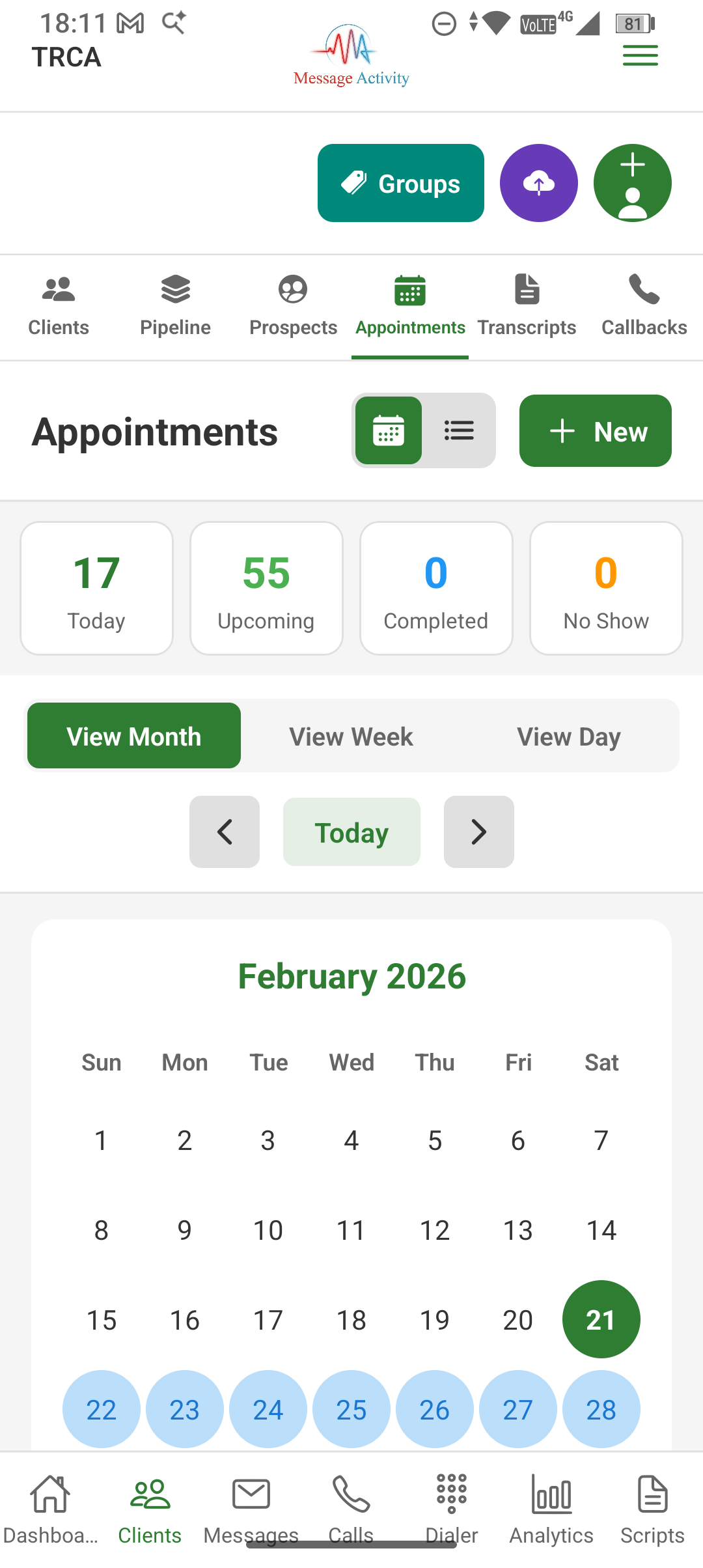Switch to calendar view toggle

click(389, 430)
